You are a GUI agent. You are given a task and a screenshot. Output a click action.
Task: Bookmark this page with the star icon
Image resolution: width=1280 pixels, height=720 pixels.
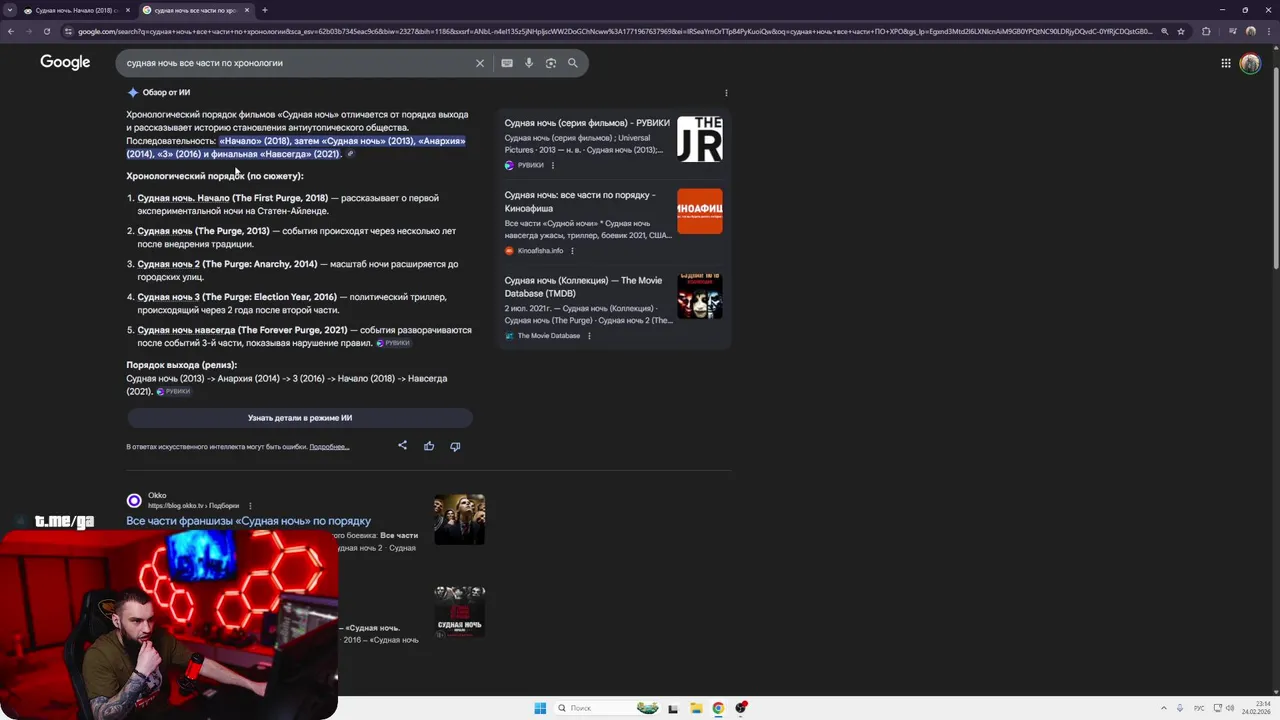[1181, 31]
